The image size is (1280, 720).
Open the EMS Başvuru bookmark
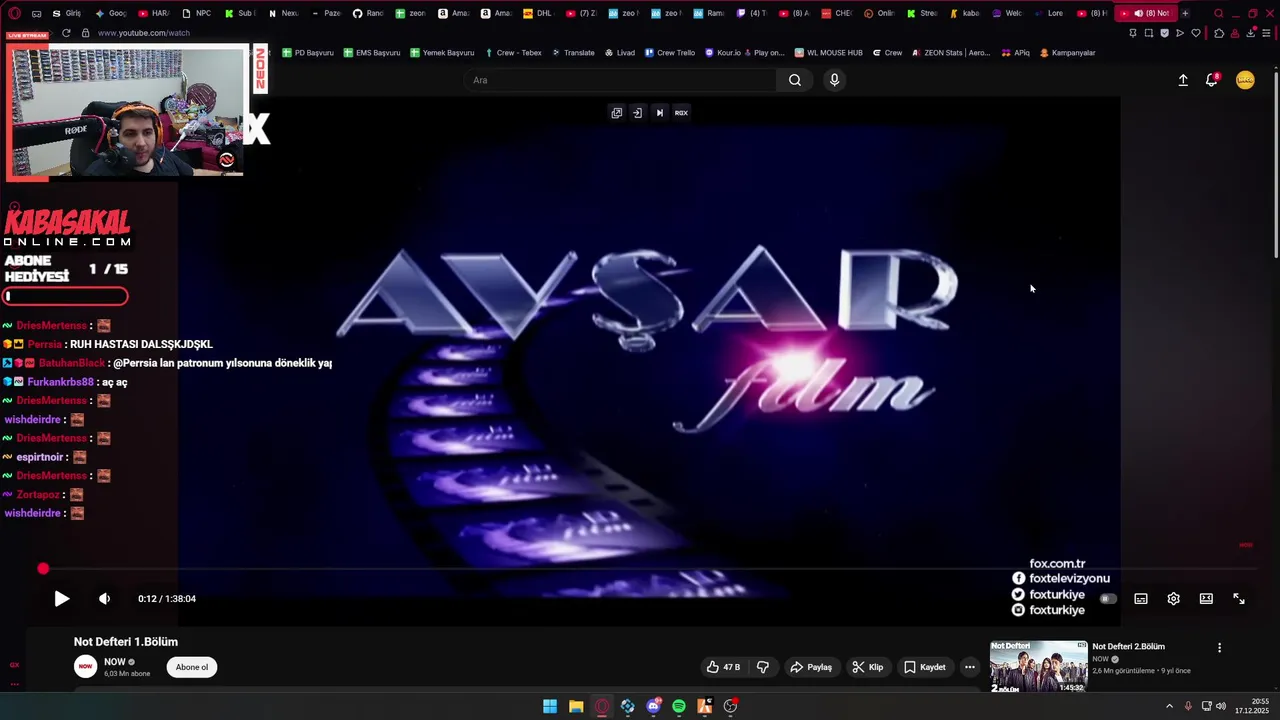coord(372,53)
